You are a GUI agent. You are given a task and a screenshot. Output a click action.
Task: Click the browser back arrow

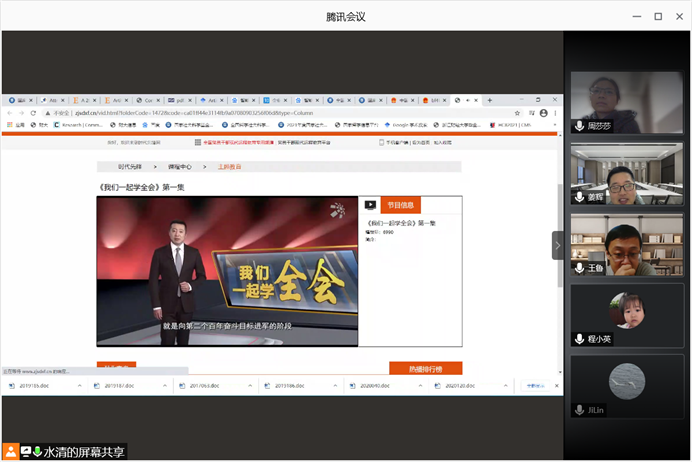tap(8, 113)
